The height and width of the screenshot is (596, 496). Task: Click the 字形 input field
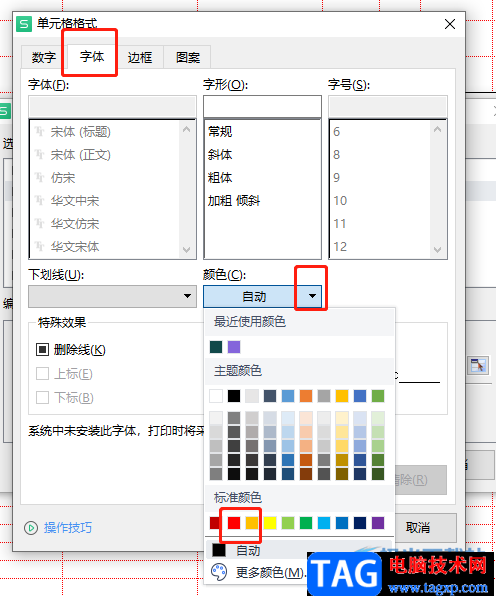click(x=262, y=106)
